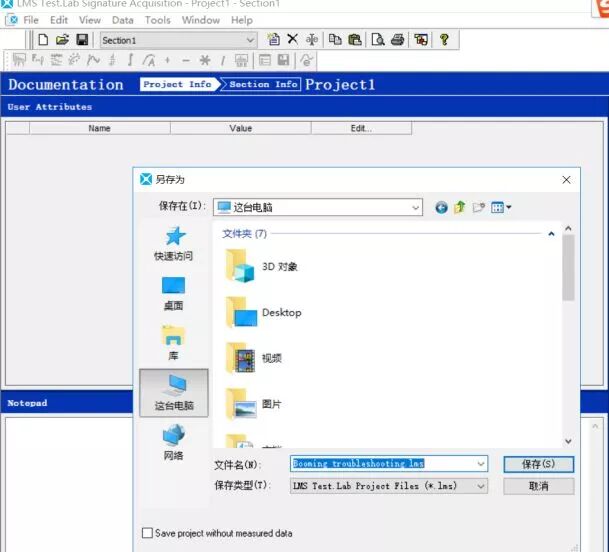Screen dimensions: 609x552
Task: Click the Paste clipboard toolbar icon
Action: [x=355, y=40]
